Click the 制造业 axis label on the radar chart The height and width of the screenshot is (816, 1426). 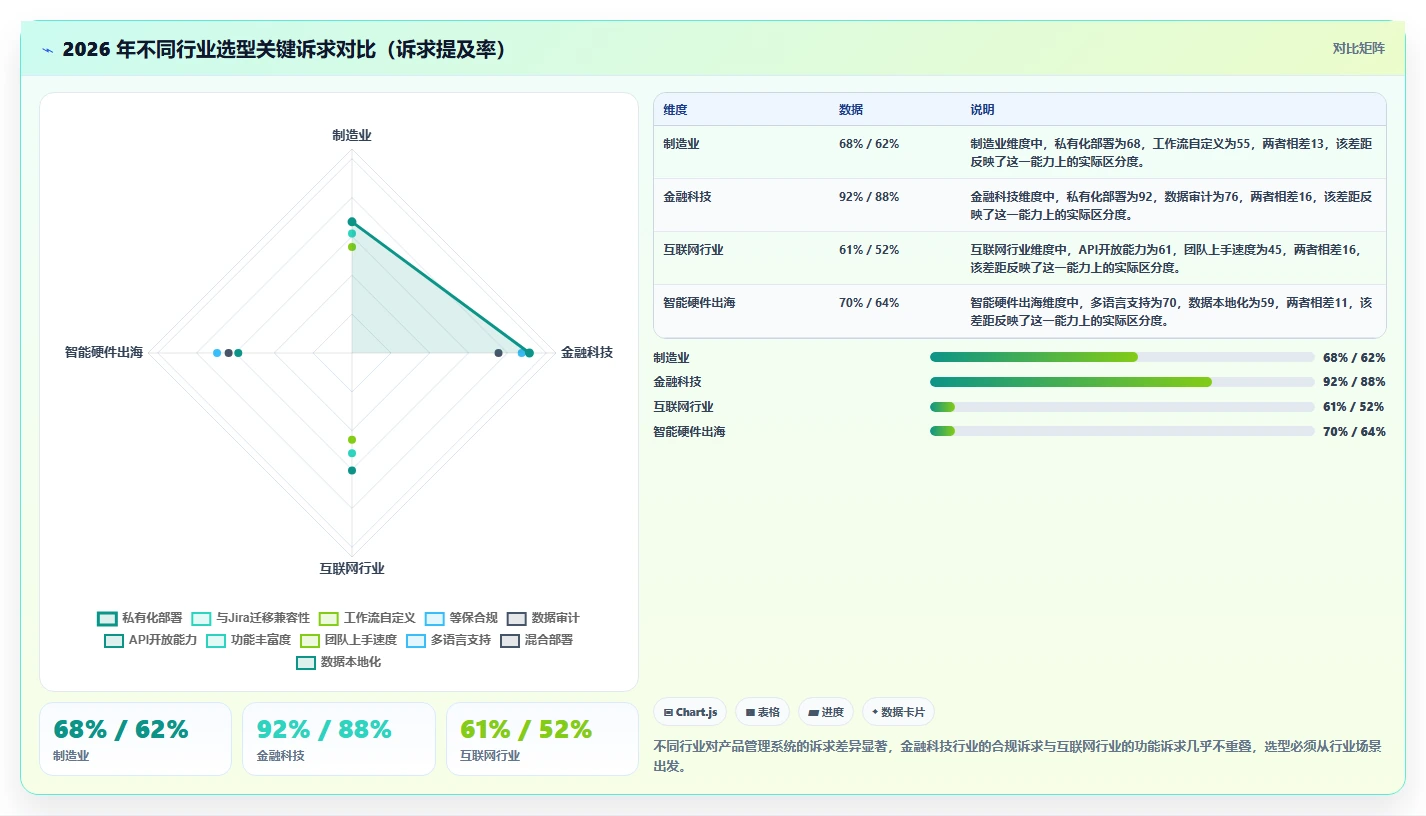(x=352, y=135)
